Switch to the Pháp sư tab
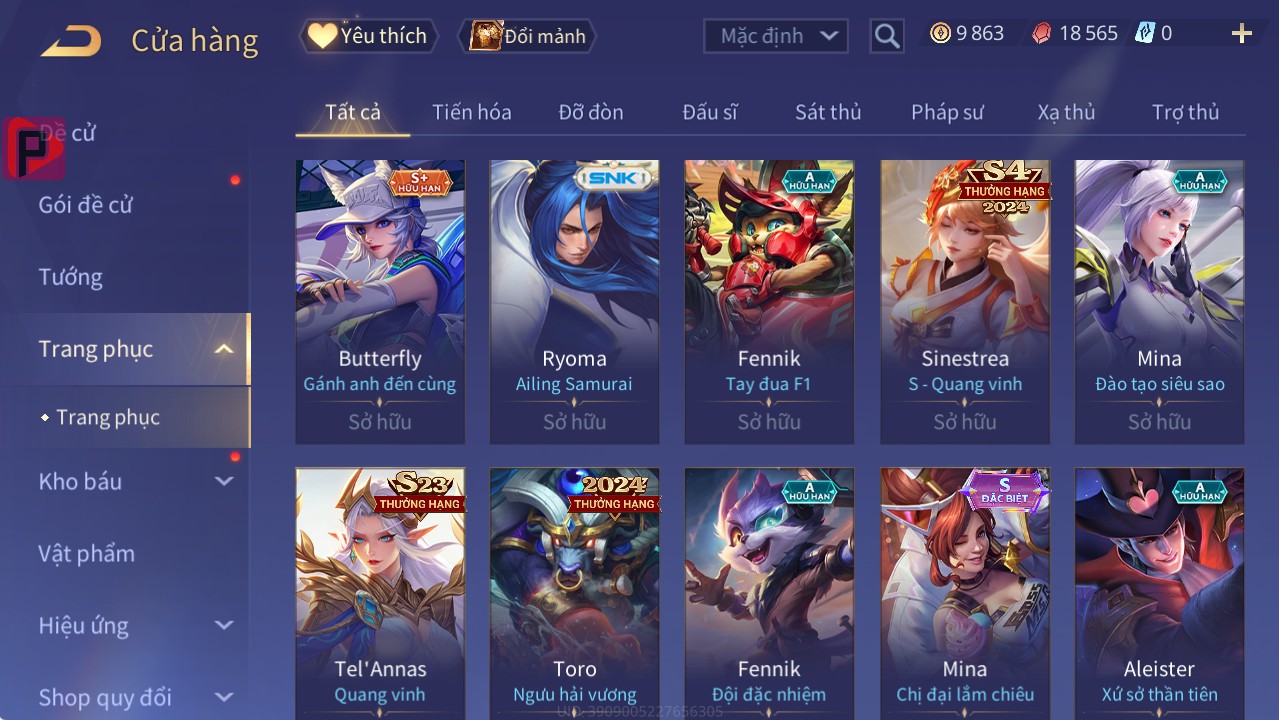 point(947,112)
